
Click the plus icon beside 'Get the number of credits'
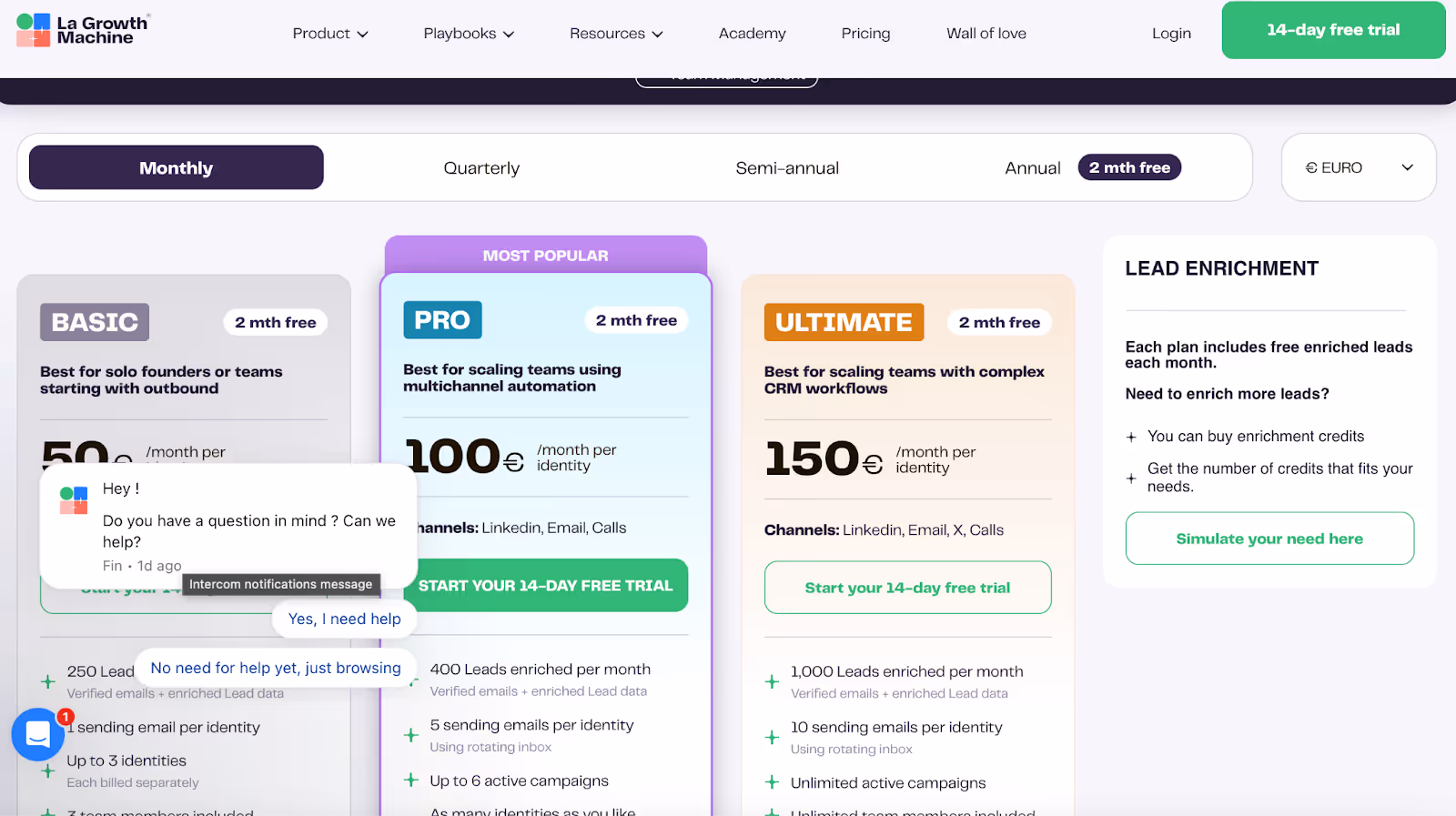(1131, 478)
